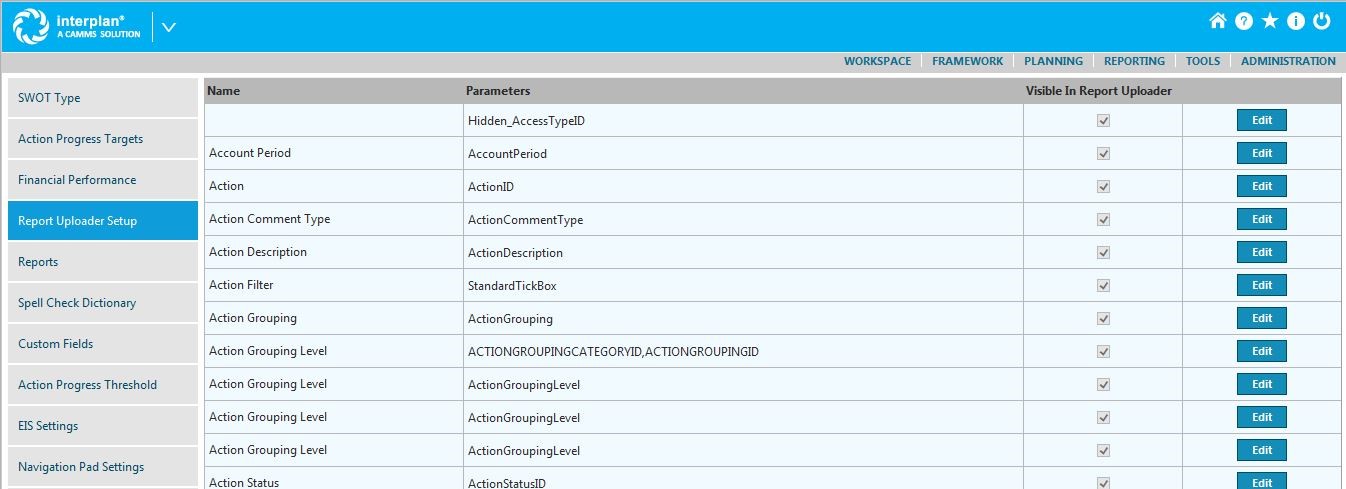The image size is (1346, 489).
Task: Open EIS Settings sidebar item
Action: click(103, 426)
